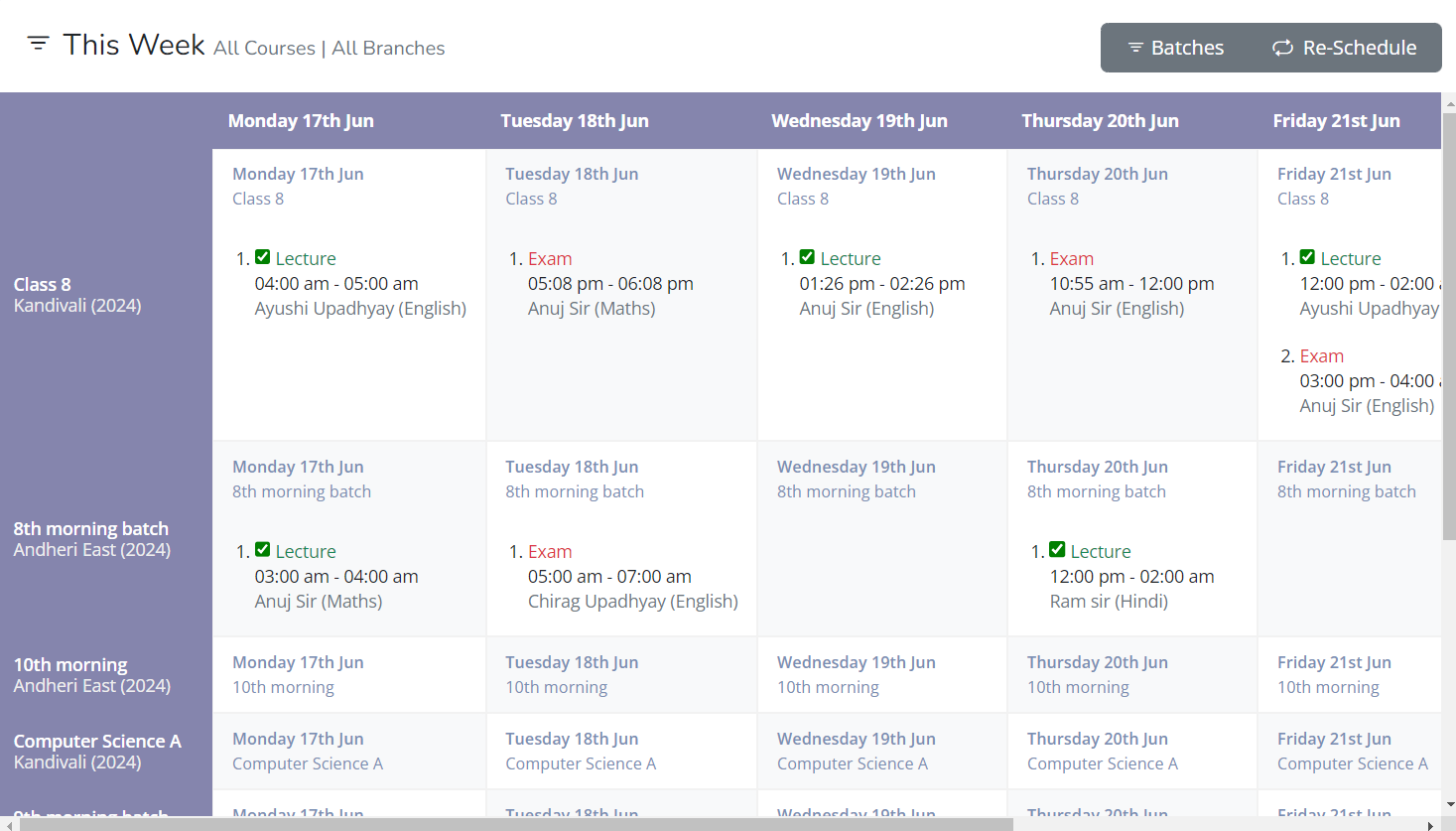Click the 'This Week' heading

pos(134,45)
